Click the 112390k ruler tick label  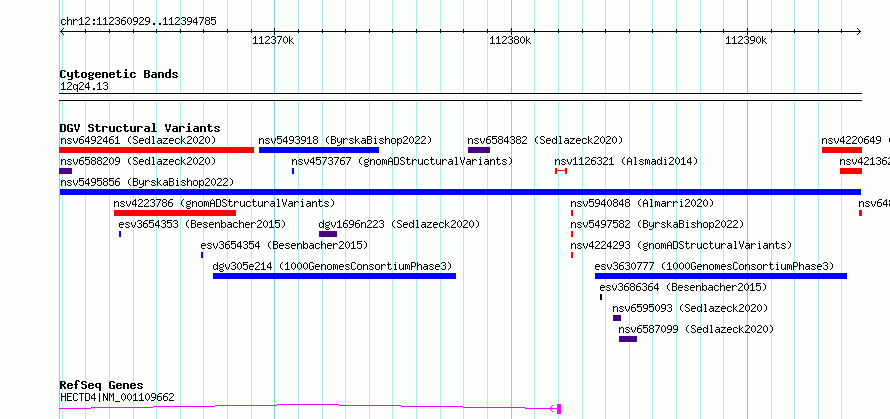tap(747, 40)
